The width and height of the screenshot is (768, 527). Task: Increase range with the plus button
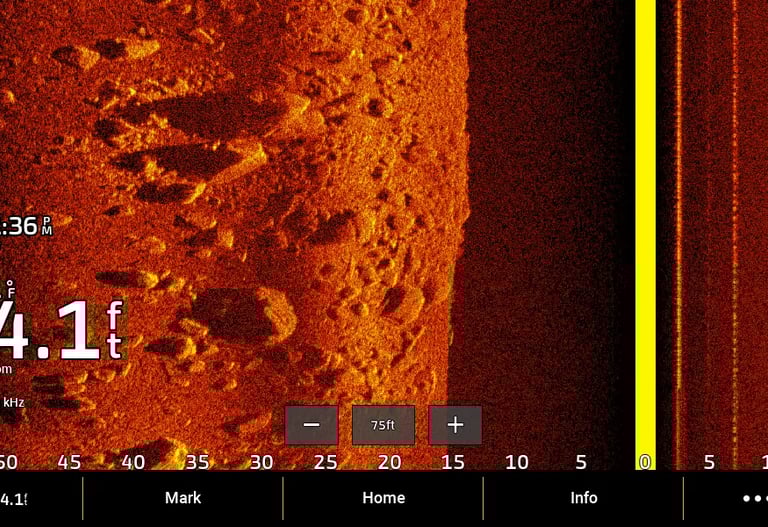point(455,425)
